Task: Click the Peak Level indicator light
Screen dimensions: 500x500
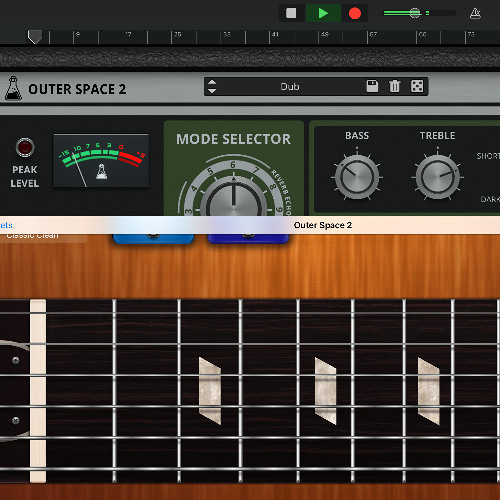Action: tap(25, 147)
